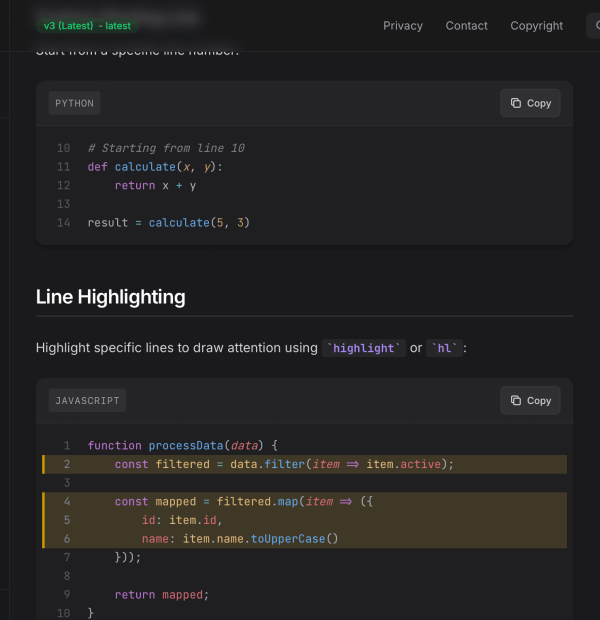This screenshot has height=620, width=600.
Task: Click the PYTHON language label
Action: (x=74, y=103)
